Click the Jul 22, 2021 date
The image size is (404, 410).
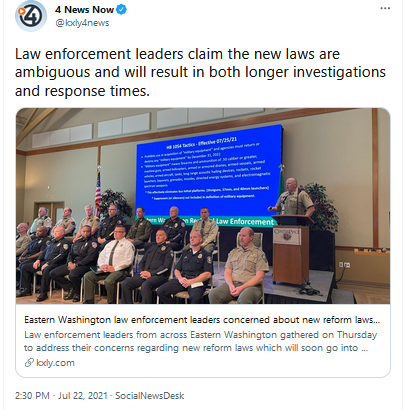83,396
